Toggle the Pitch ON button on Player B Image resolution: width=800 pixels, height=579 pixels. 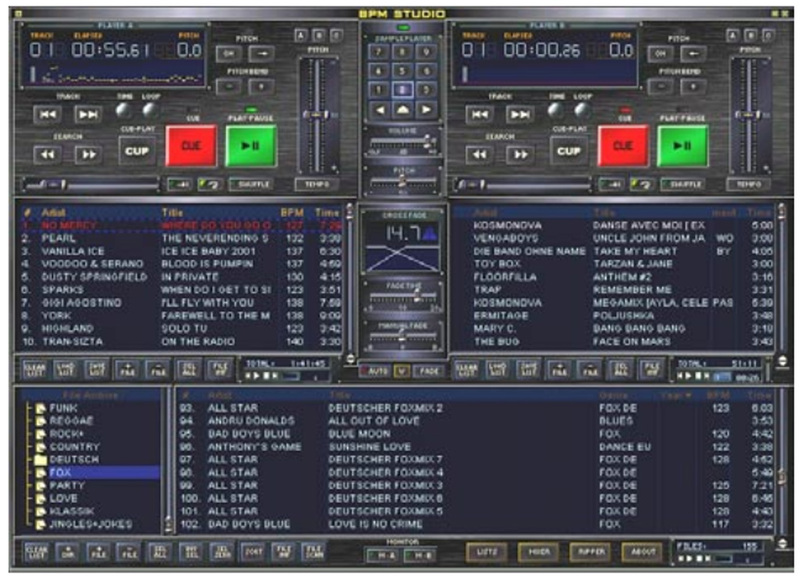coord(660,53)
